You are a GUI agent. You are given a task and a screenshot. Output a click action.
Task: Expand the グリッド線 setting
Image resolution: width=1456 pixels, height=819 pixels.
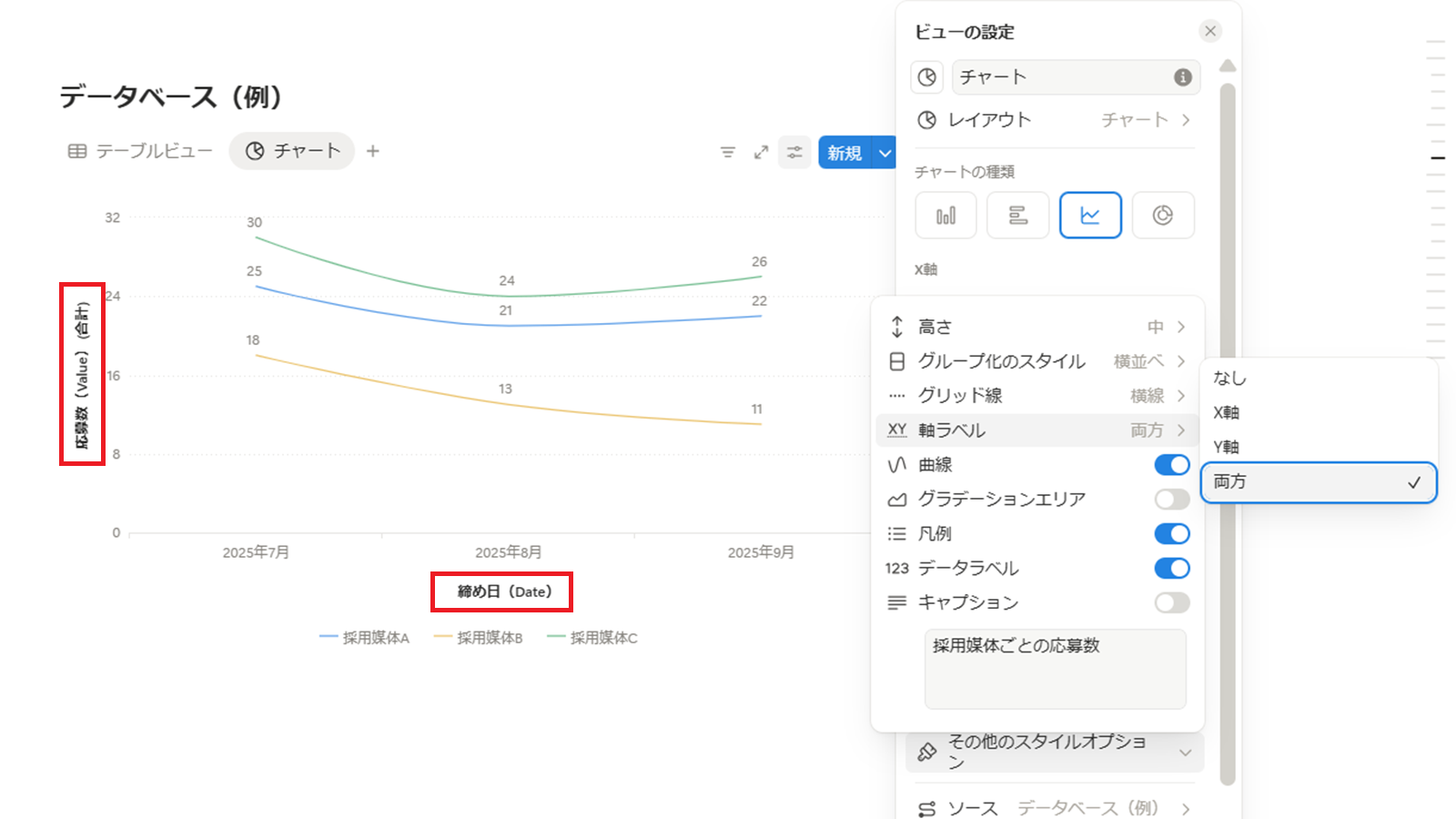point(1037,396)
